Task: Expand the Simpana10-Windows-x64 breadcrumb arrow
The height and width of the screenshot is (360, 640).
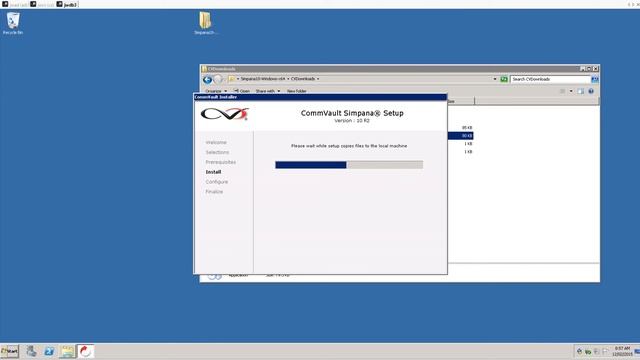Action: pos(288,79)
